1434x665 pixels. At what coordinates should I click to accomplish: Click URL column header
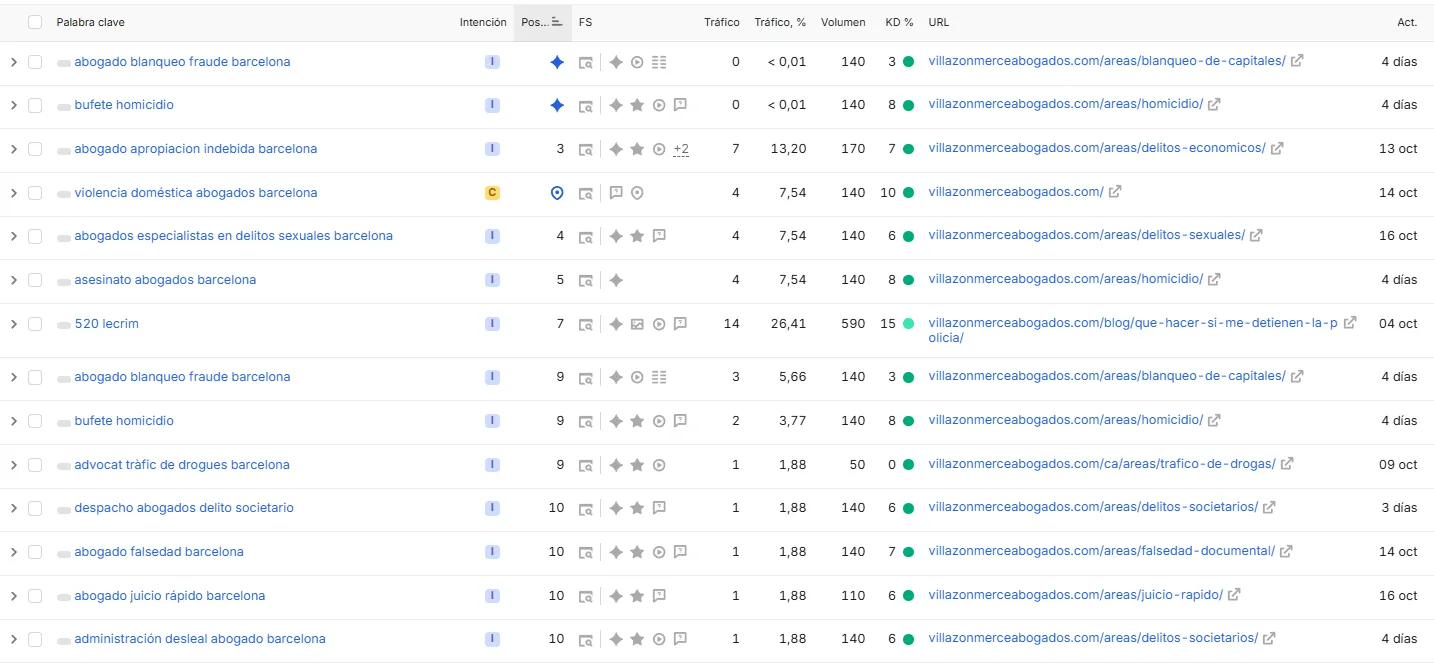tap(938, 22)
